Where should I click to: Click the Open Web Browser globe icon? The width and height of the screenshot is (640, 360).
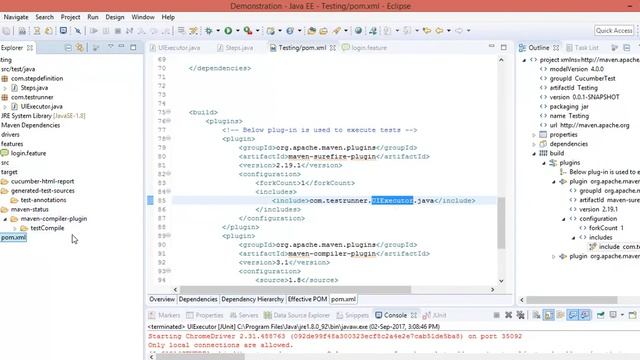pyautogui.click(x=358, y=31)
